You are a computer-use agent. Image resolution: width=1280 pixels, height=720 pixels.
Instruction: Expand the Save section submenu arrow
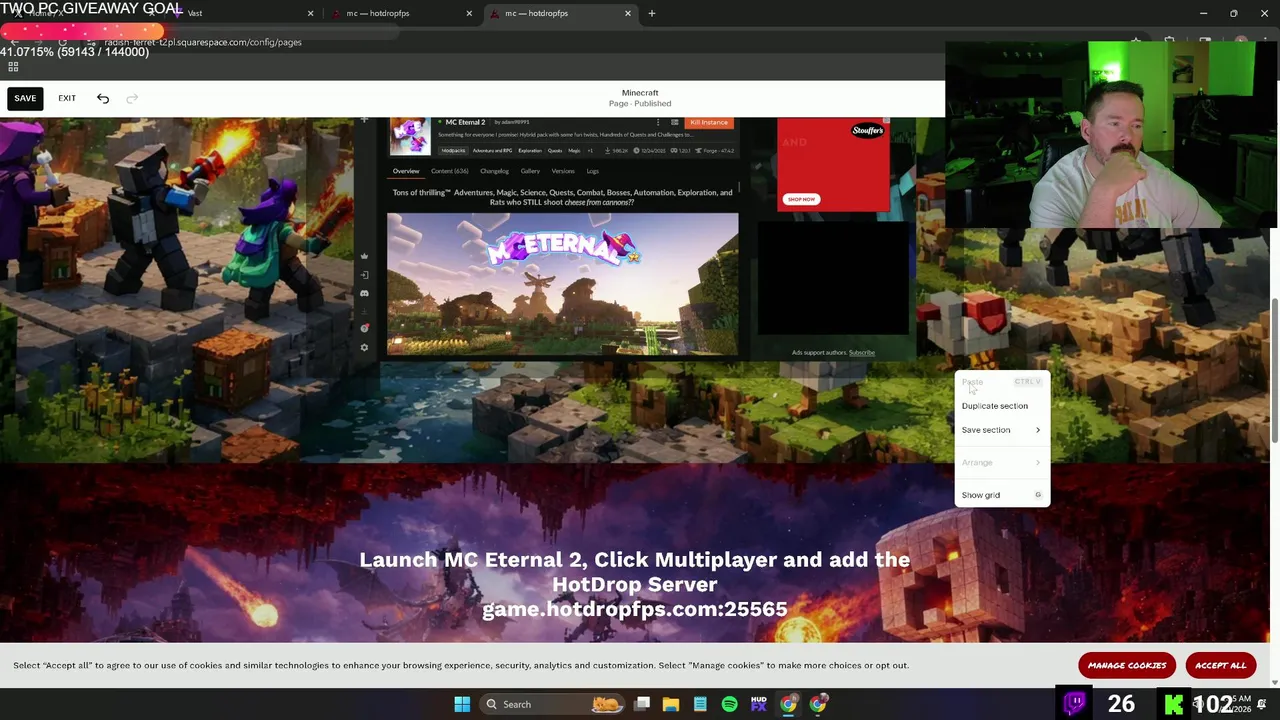(1037, 430)
